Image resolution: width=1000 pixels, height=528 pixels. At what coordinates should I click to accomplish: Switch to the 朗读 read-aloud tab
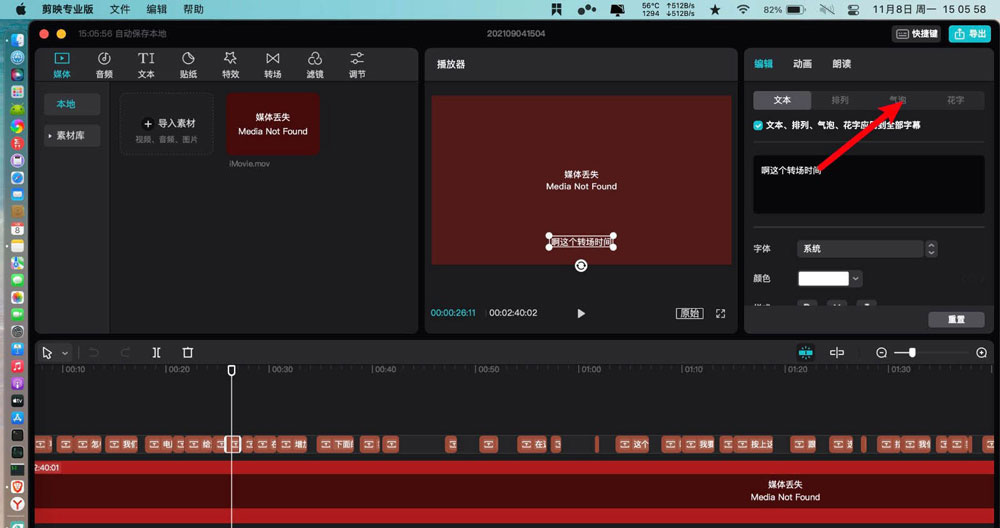(841, 64)
